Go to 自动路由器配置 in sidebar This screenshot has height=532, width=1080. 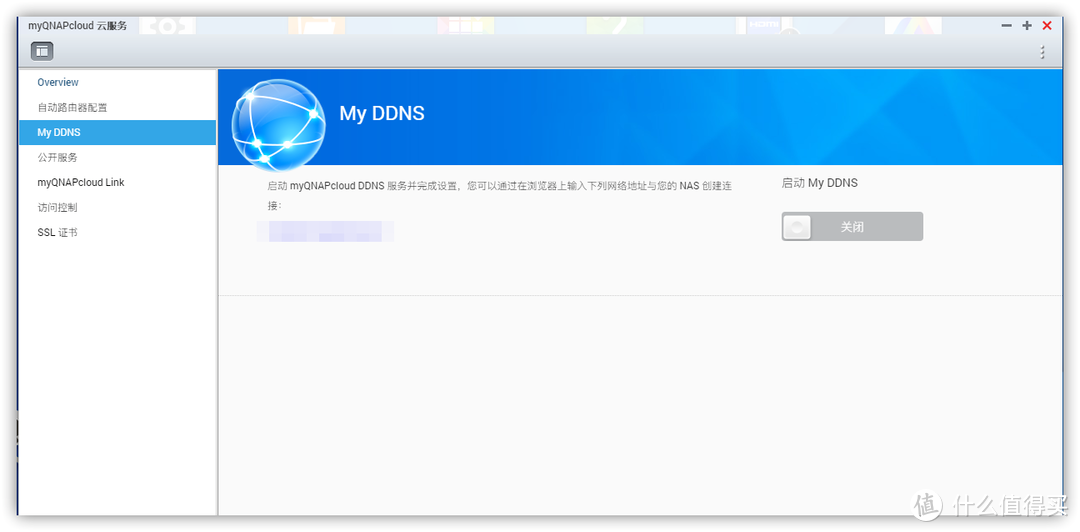pyautogui.click(x=72, y=108)
